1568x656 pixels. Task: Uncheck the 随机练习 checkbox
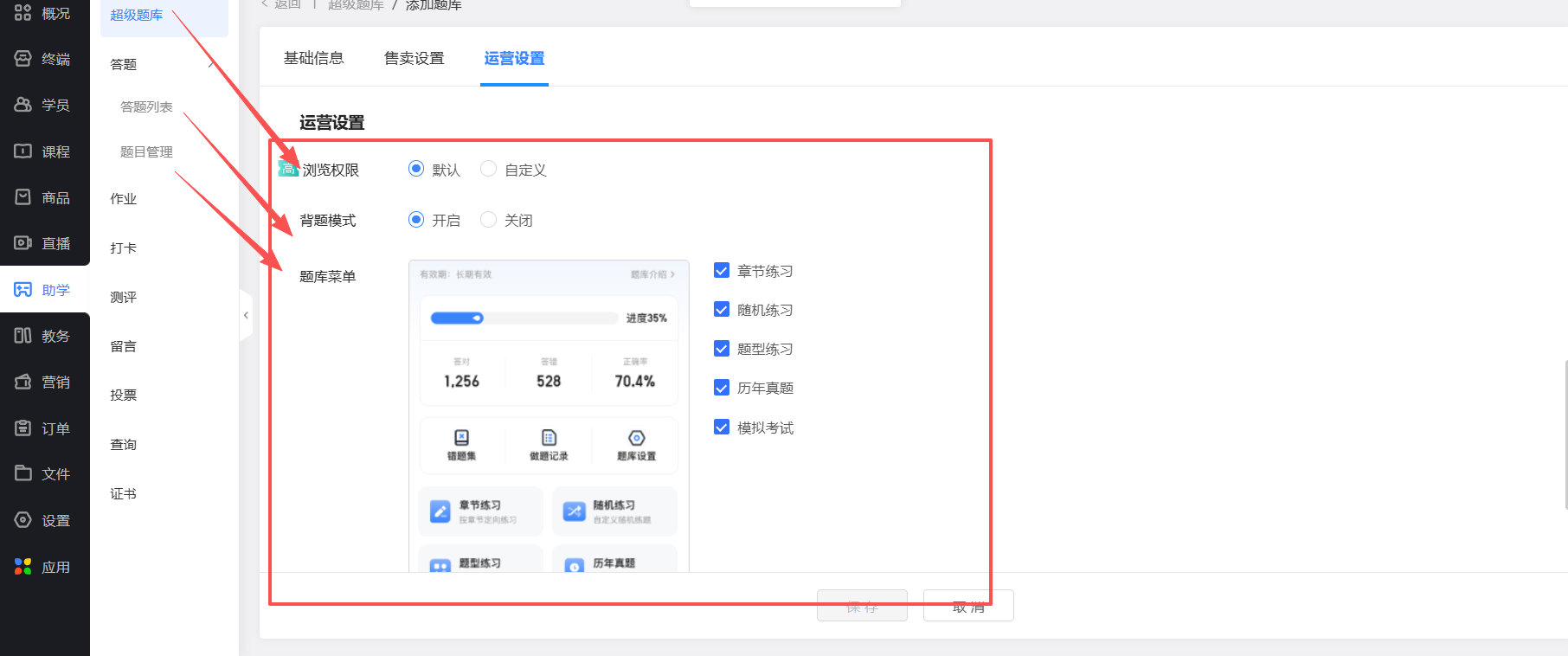click(x=722, y=309)
